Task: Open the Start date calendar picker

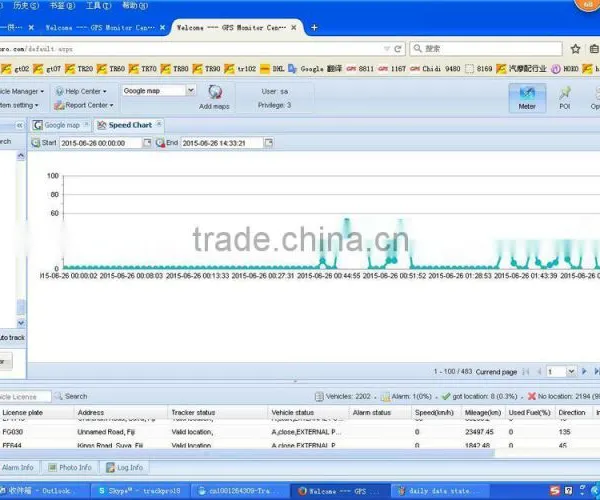Action: pos(147,143)
